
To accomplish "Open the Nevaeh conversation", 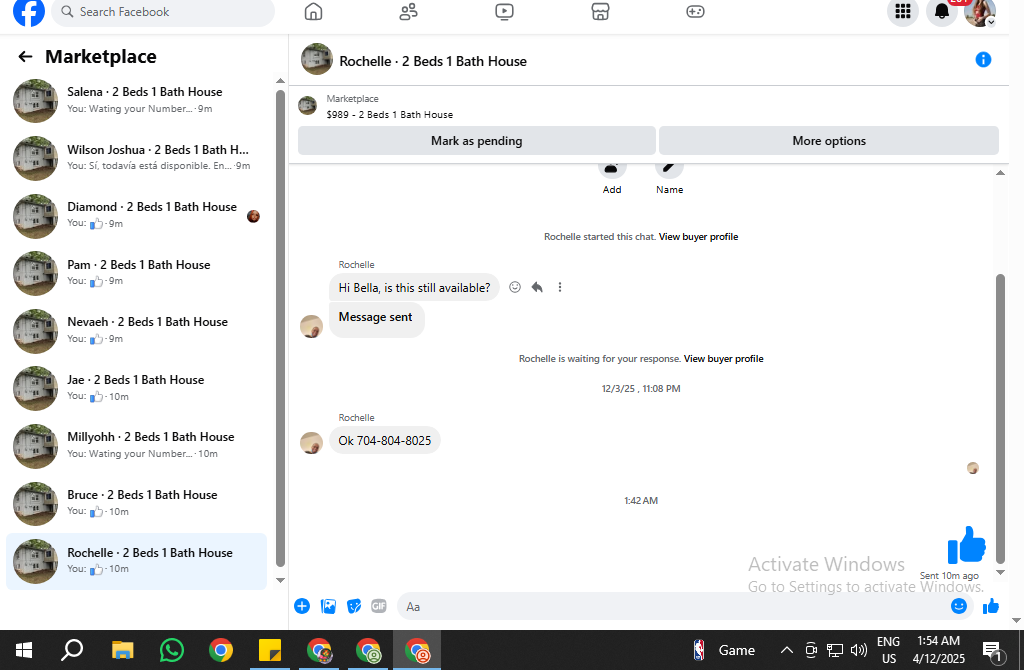I will coord(137,330).
